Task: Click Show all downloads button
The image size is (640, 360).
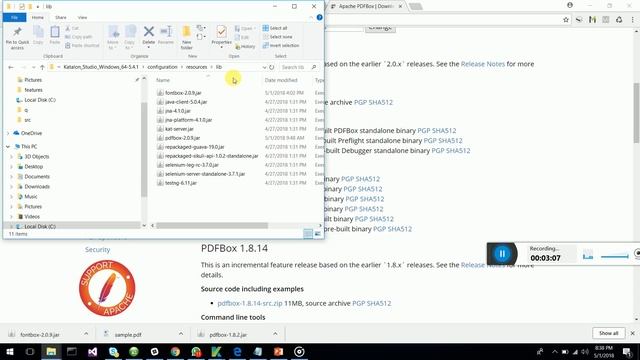Action: pos(609,333)
